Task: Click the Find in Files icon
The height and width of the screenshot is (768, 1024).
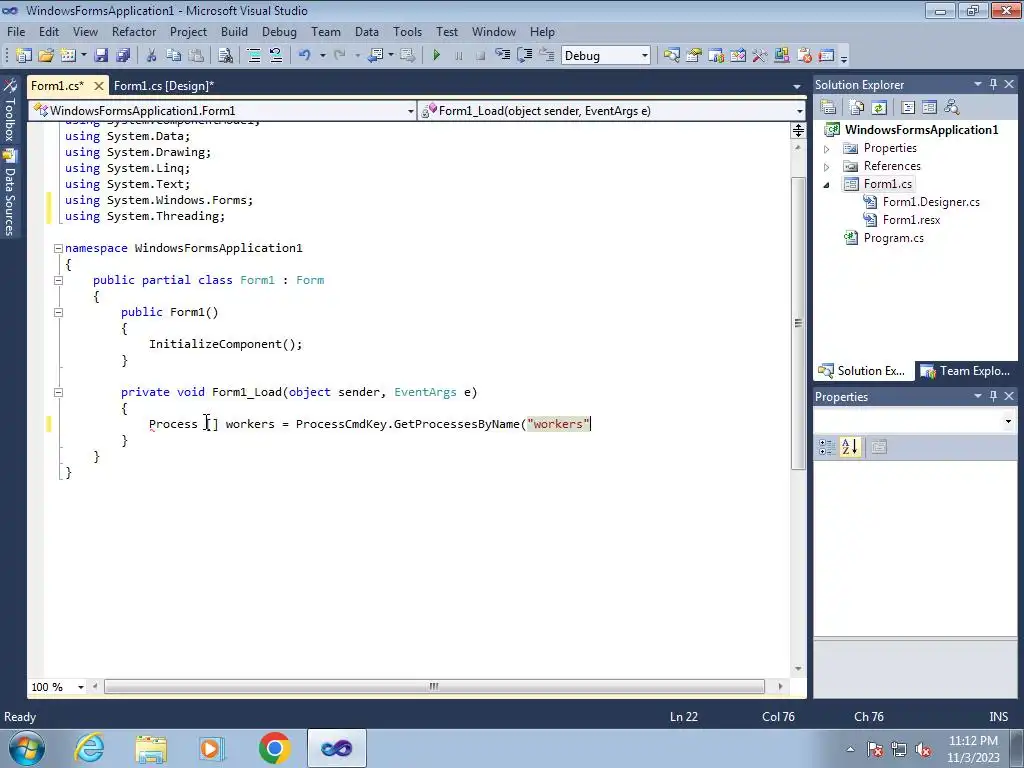Action: (x=225, y=56)
